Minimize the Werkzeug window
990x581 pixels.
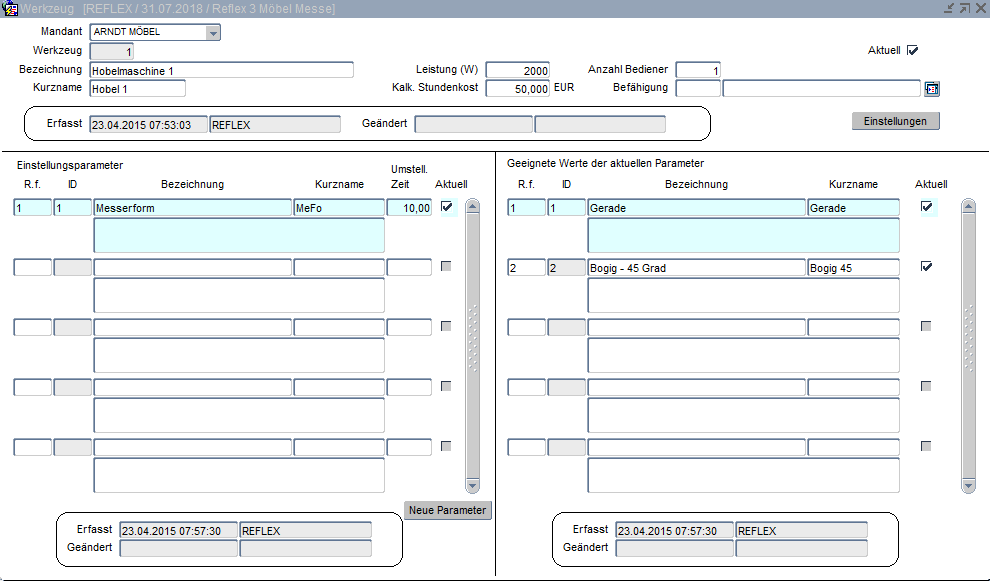coord(948,8)
